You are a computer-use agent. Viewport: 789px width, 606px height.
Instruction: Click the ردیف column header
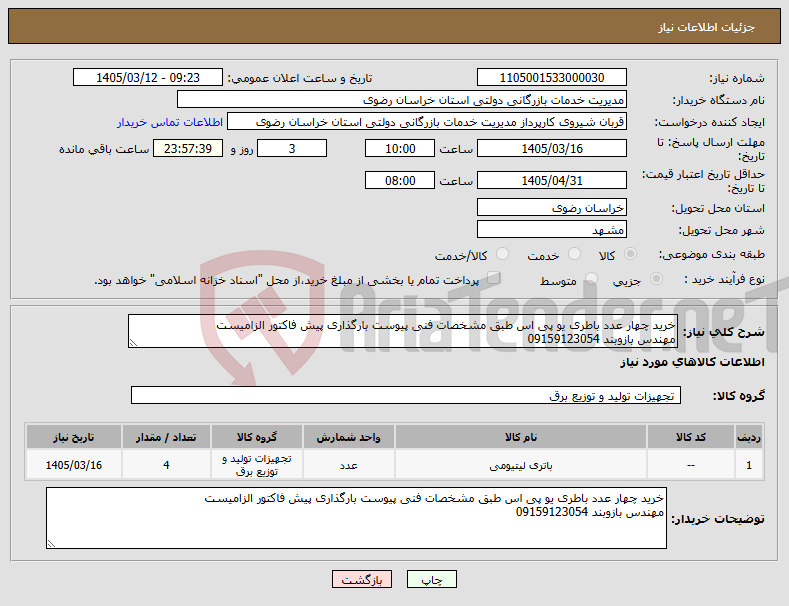click(749, 437)
